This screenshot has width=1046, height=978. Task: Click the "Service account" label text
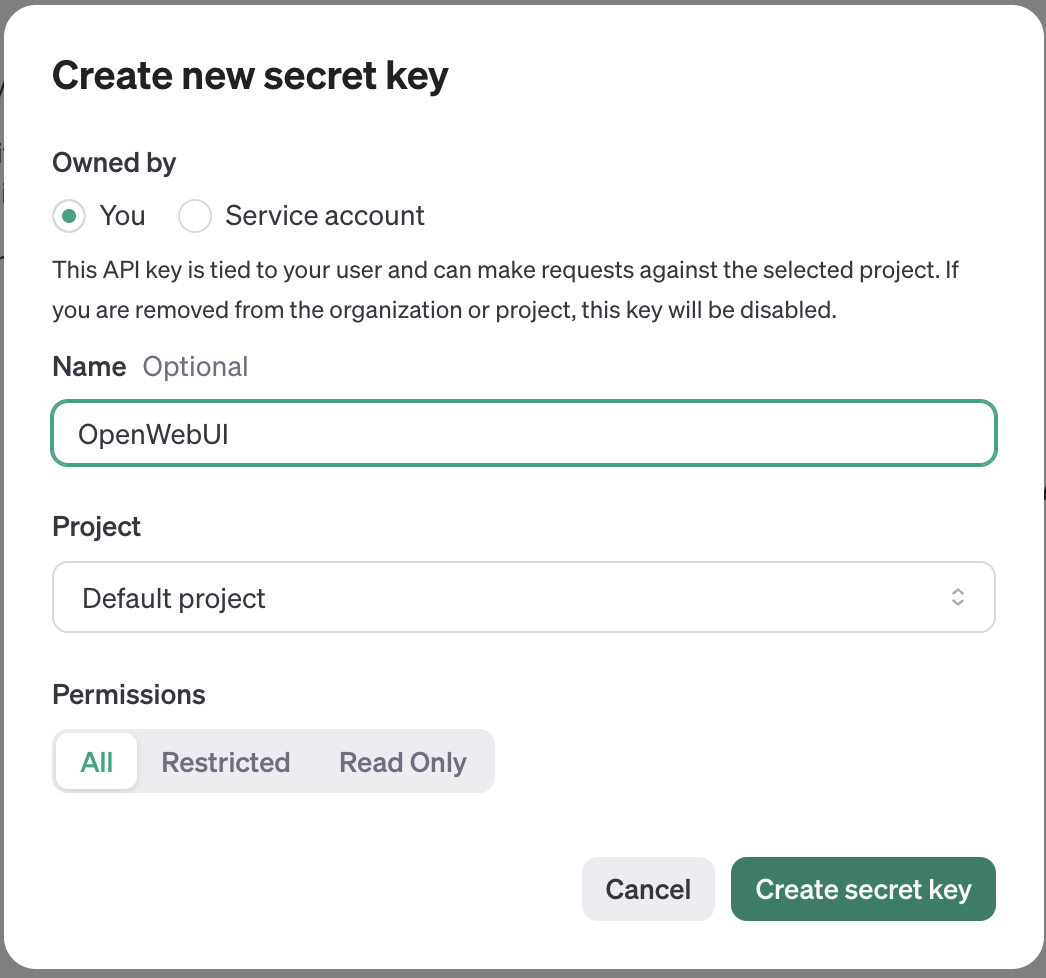point(325,215)
